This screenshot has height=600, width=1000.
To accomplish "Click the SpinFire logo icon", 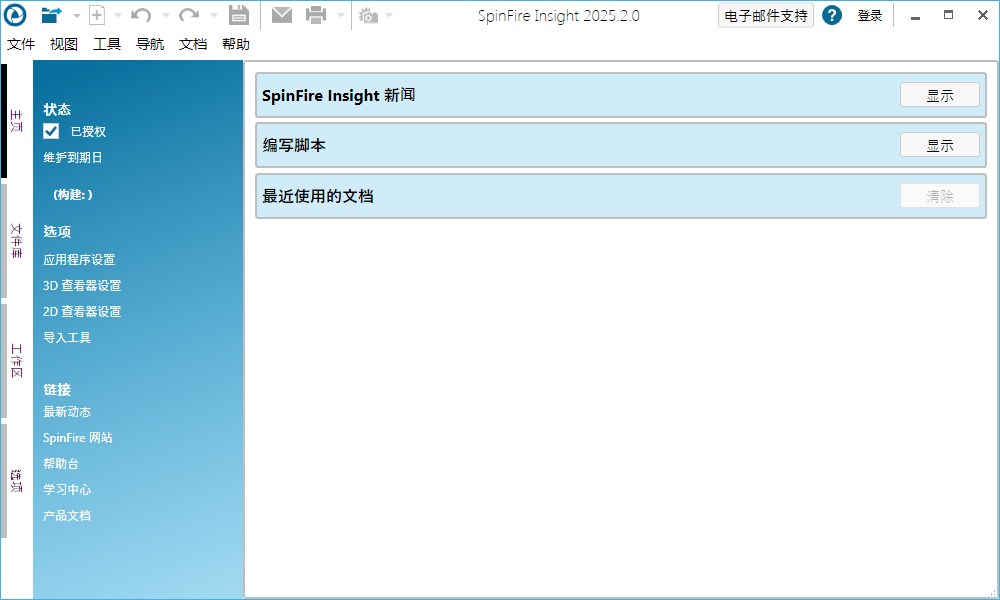I will click(15, 15).
